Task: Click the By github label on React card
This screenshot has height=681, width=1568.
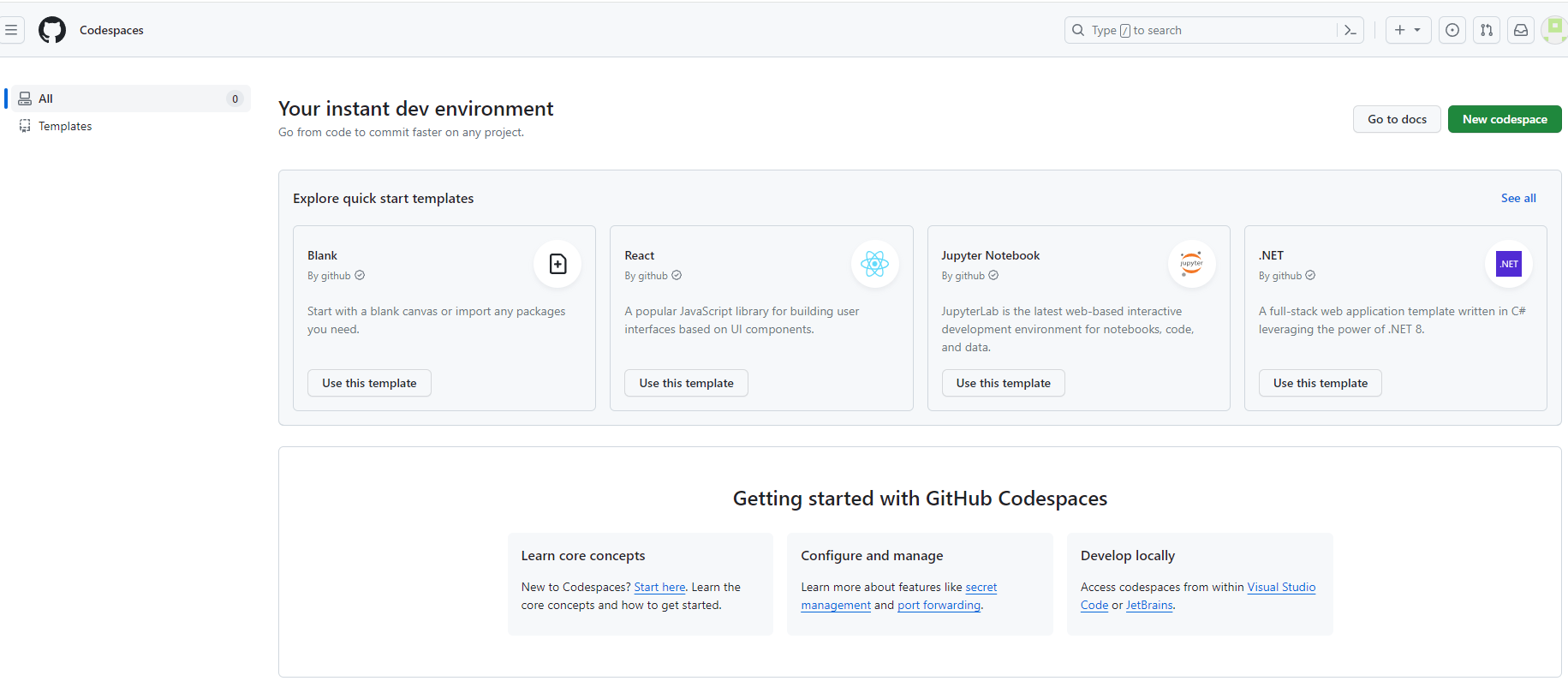Action: (646, 276)
